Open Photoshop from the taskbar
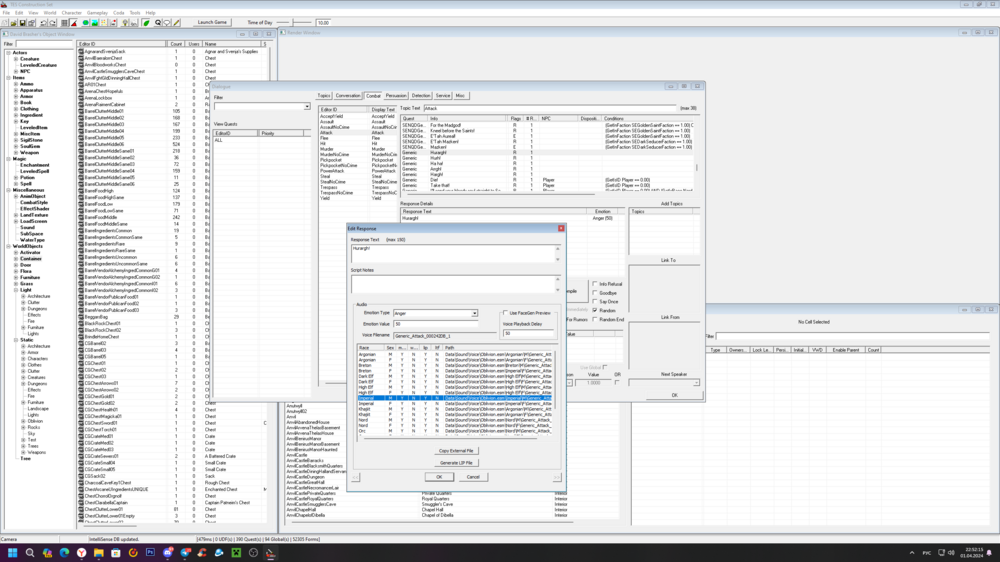 tap(151, 553)
